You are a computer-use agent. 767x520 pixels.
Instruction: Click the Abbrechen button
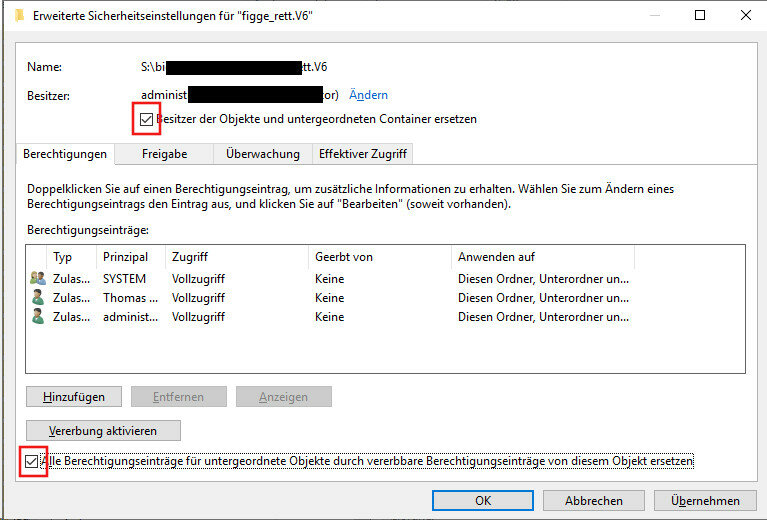click(x=594, y=501)
